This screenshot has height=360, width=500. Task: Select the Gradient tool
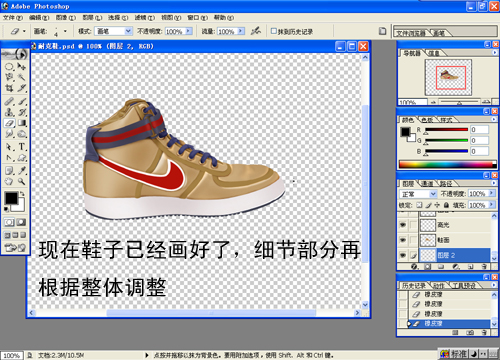pos(22,123)
